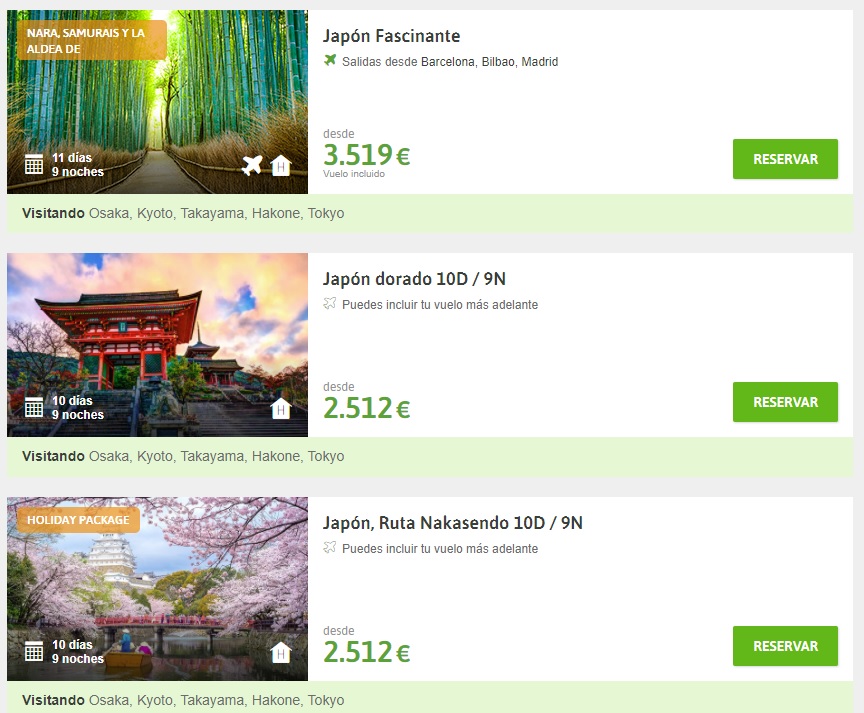Select the bamboo forest trip thumbnail
This screenshot has width=864, height=713.
pos(158,102)
